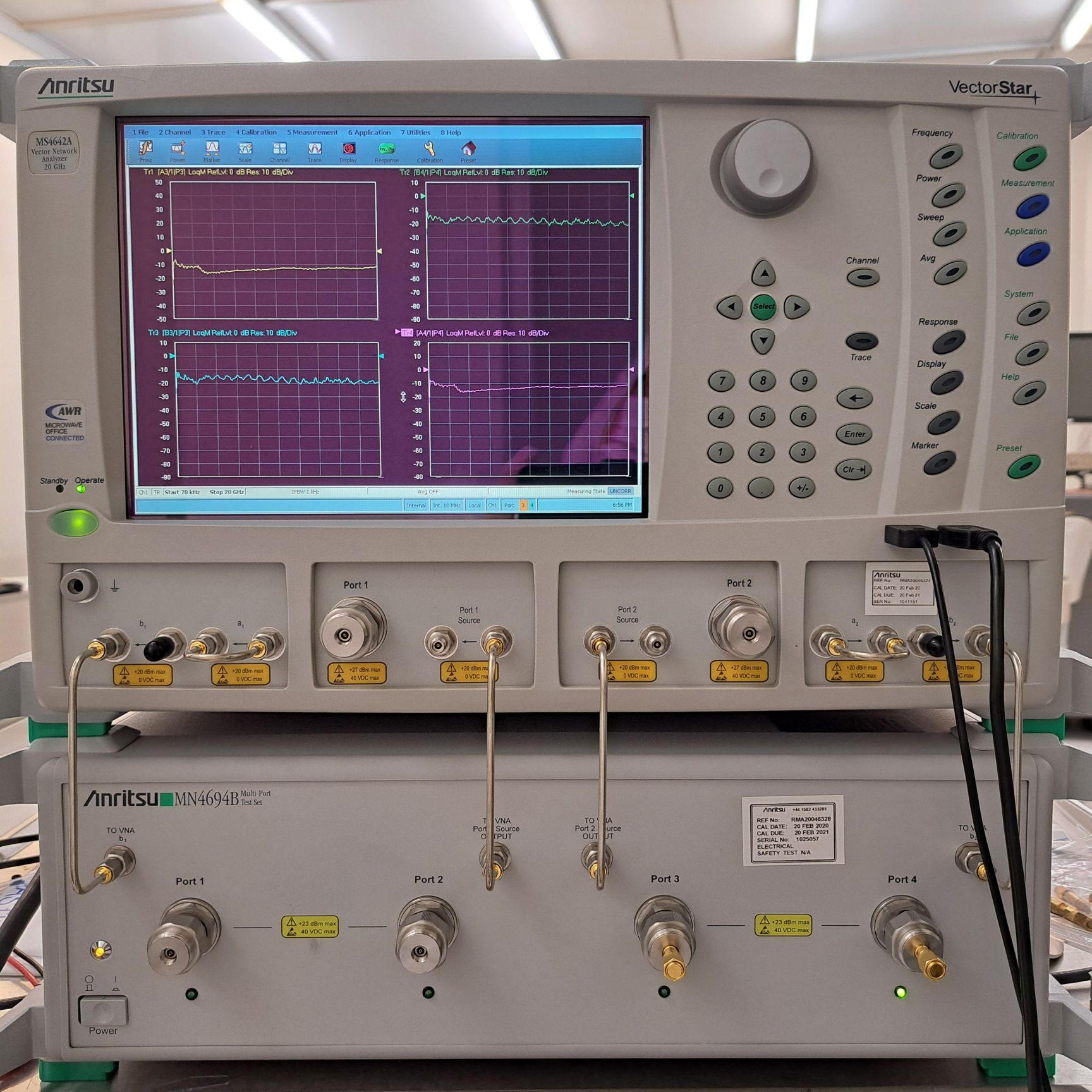Click the Marker hardware button
Image resolution: width=1092 pixels, height=1092 pixels.
939,464
